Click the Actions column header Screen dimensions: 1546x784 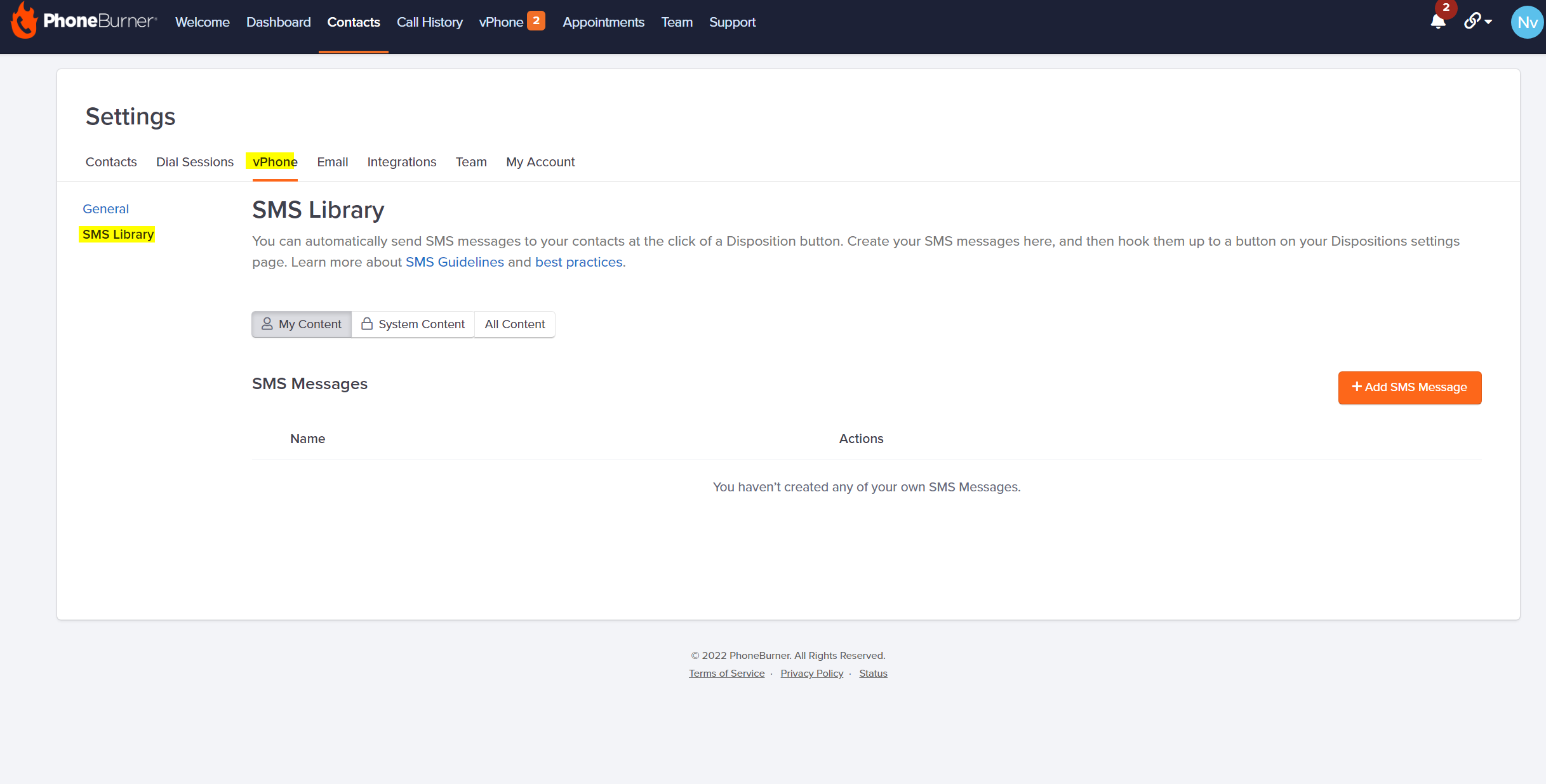(861, 439)
